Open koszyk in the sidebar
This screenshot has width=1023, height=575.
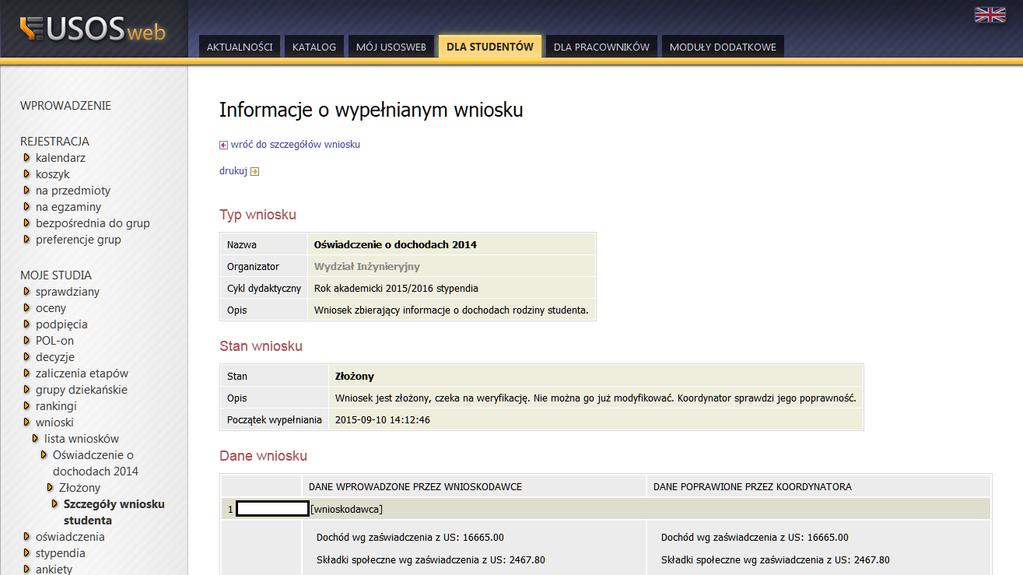tap(53, 174)
